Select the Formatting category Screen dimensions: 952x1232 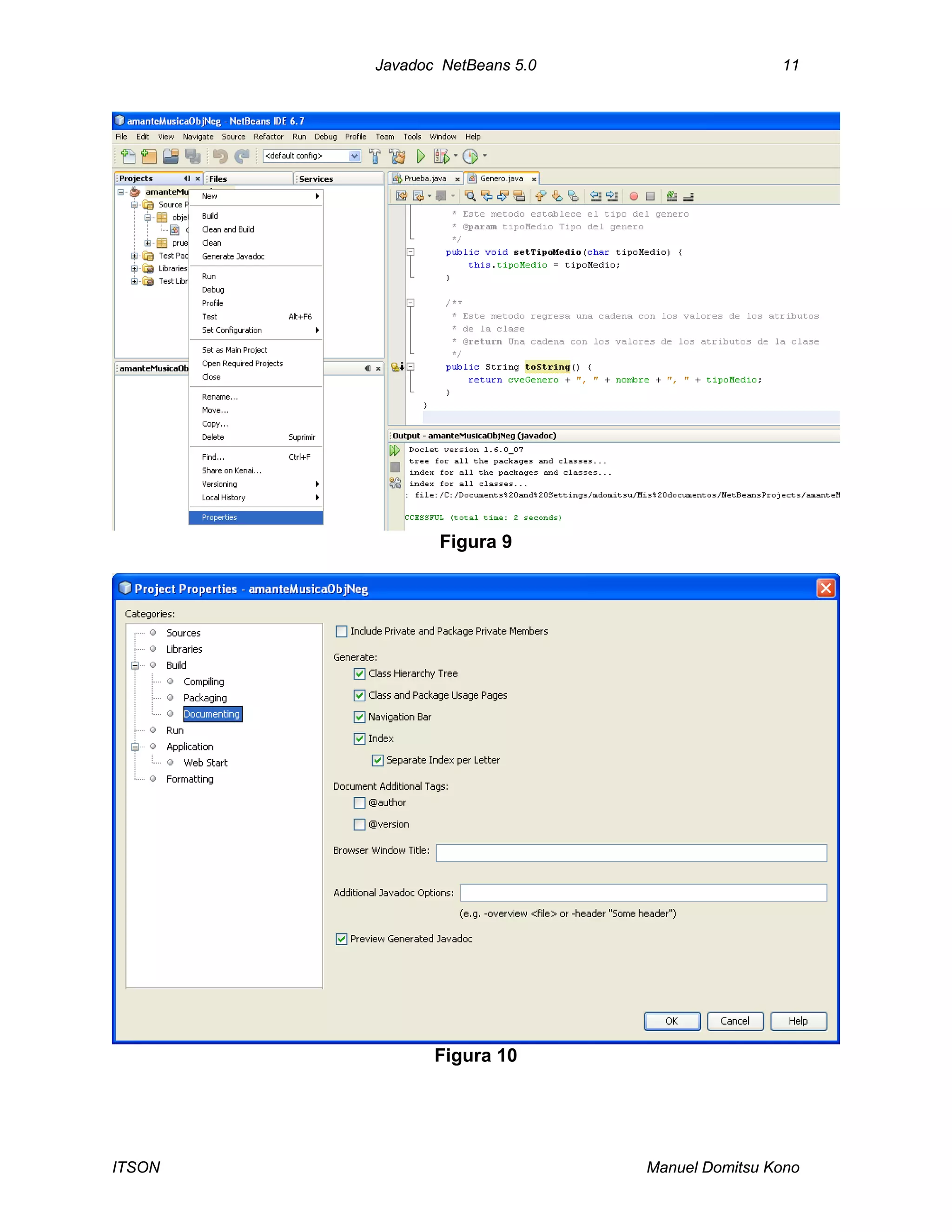190,780
